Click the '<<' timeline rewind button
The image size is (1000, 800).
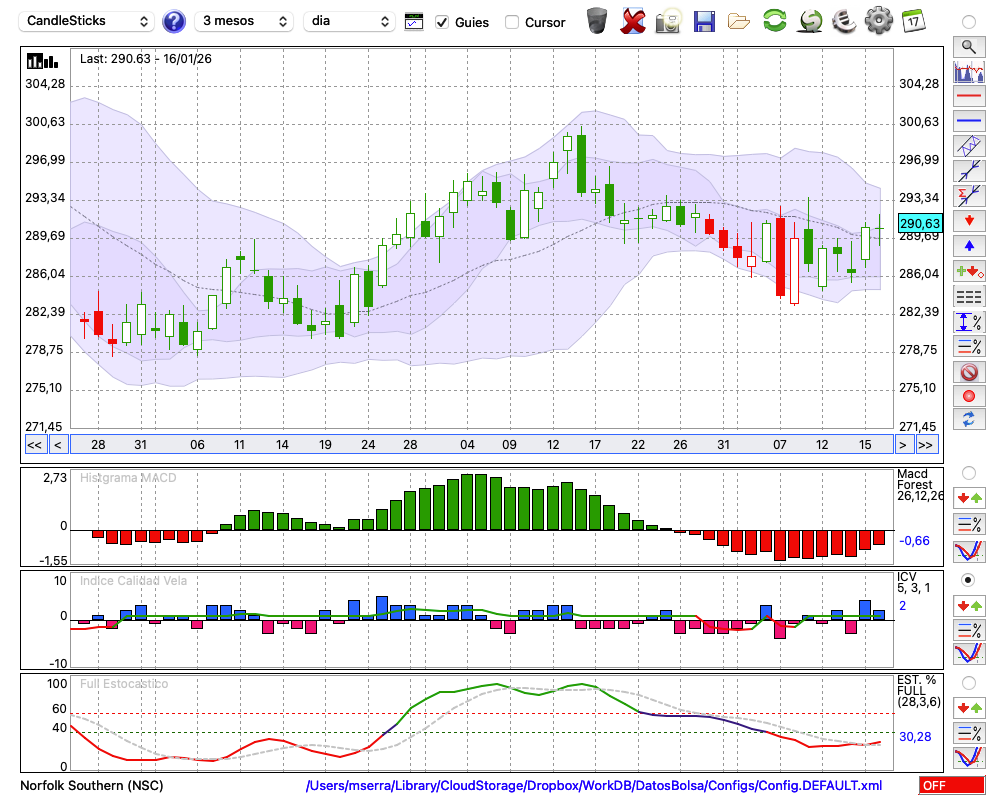34,444
